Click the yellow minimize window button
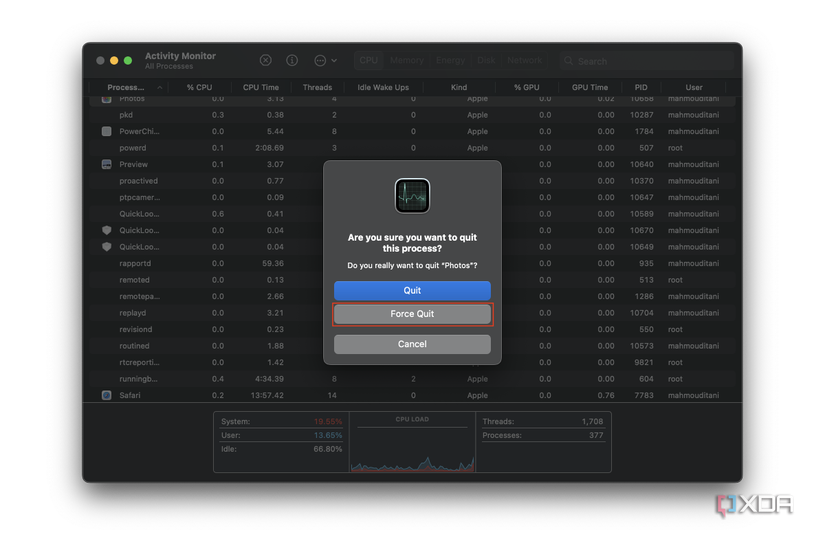This screenshot has width=825, height=550. coord(114,61)
